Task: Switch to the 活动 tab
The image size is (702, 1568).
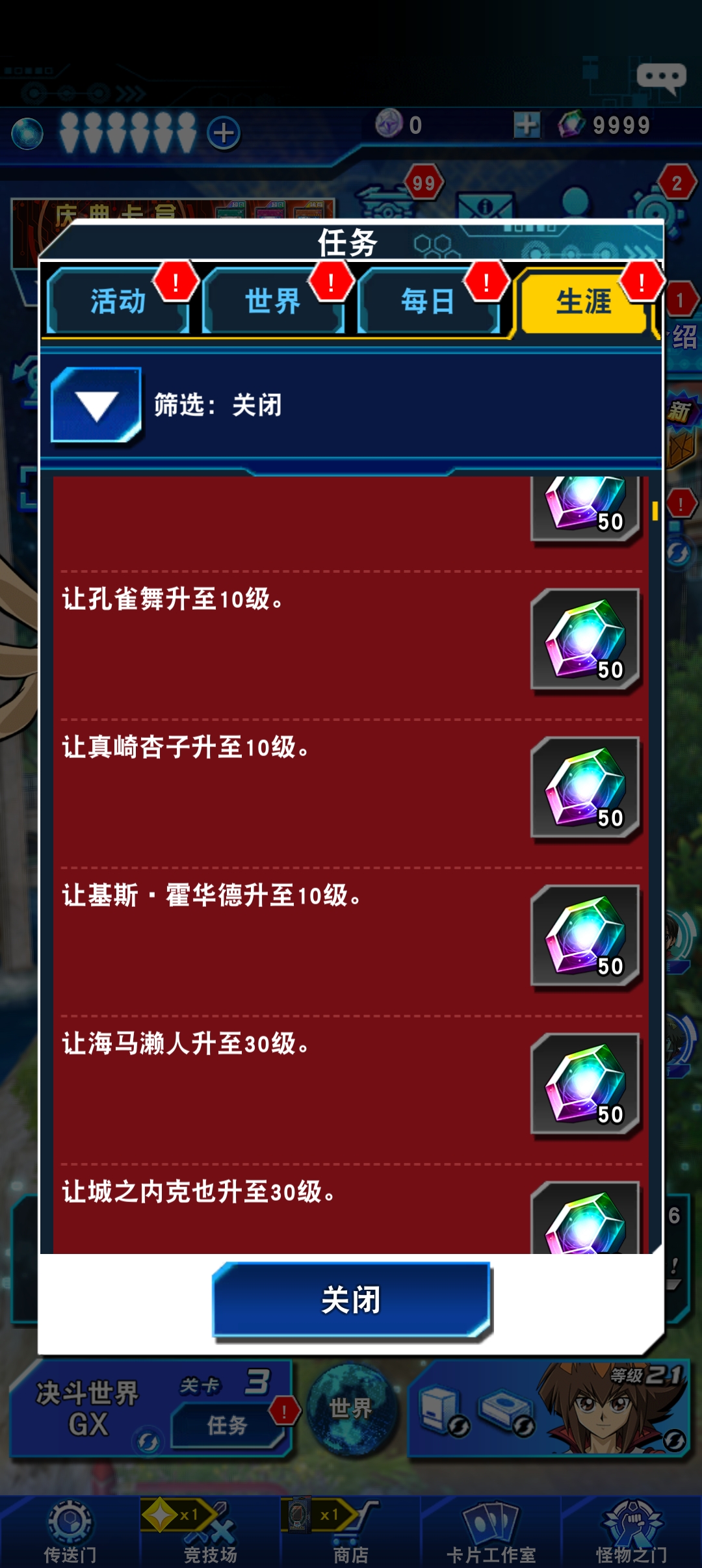Action: 118,302
